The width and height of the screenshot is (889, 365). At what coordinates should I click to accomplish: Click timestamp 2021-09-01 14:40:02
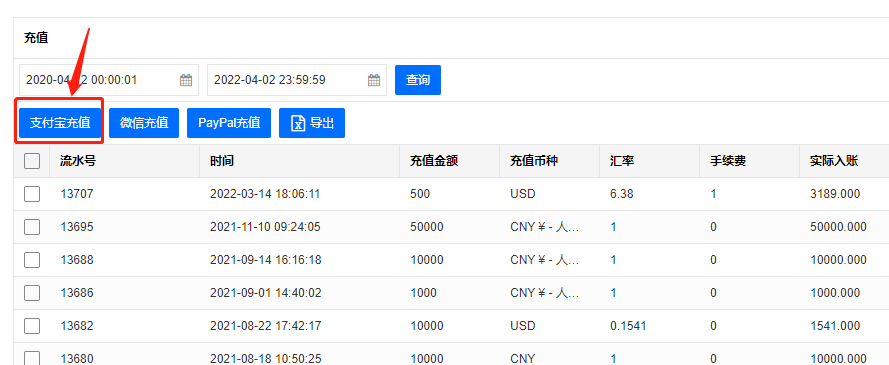coord(265,292)
